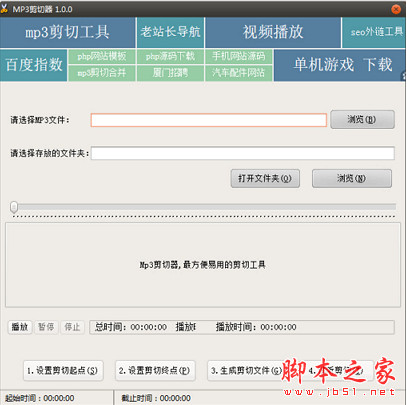Click 截止时间 status bar entry
The height and width of the screenshot is (405, 407).
156,398
